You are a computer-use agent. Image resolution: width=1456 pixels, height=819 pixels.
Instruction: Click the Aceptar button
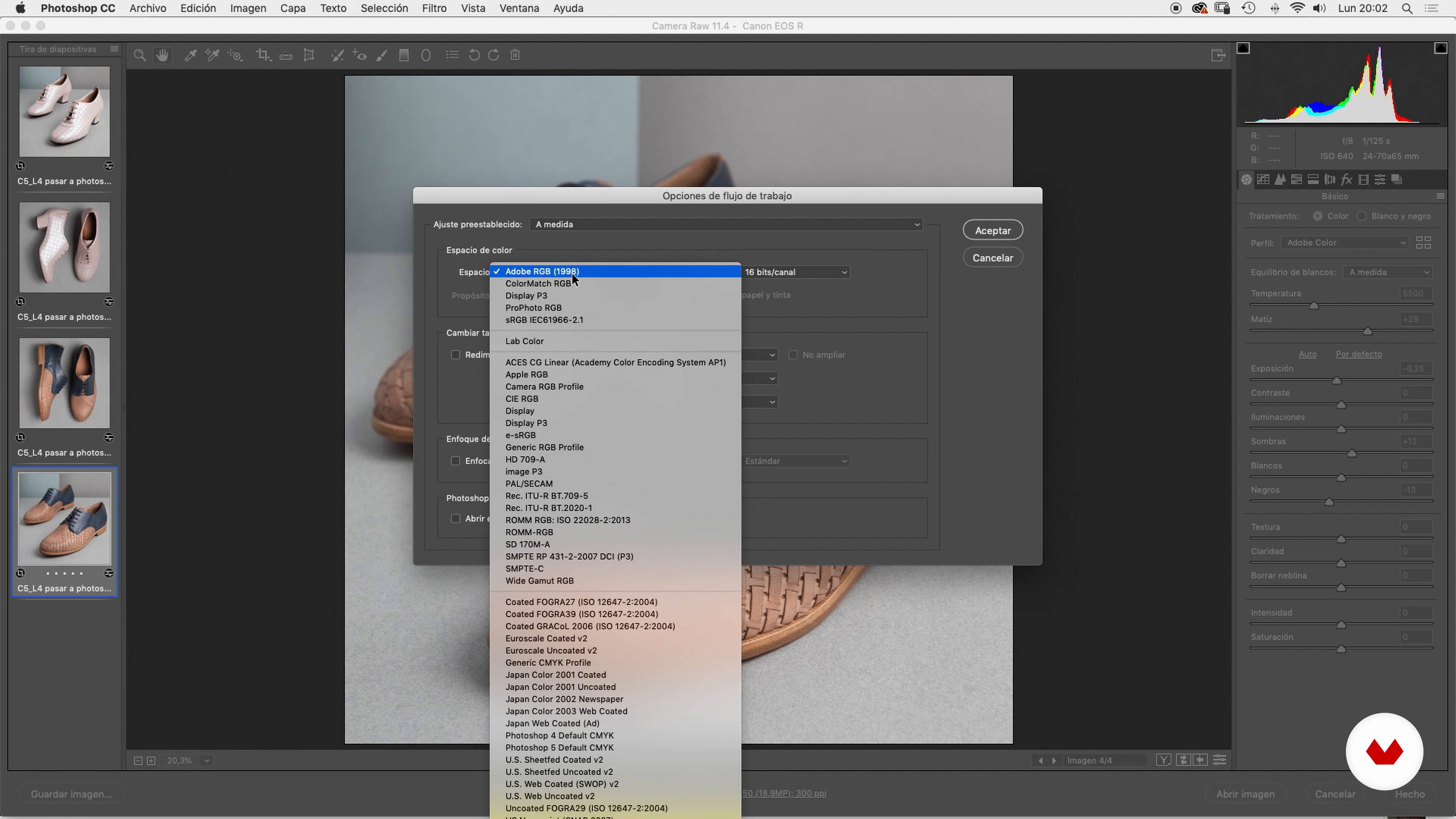993,231
